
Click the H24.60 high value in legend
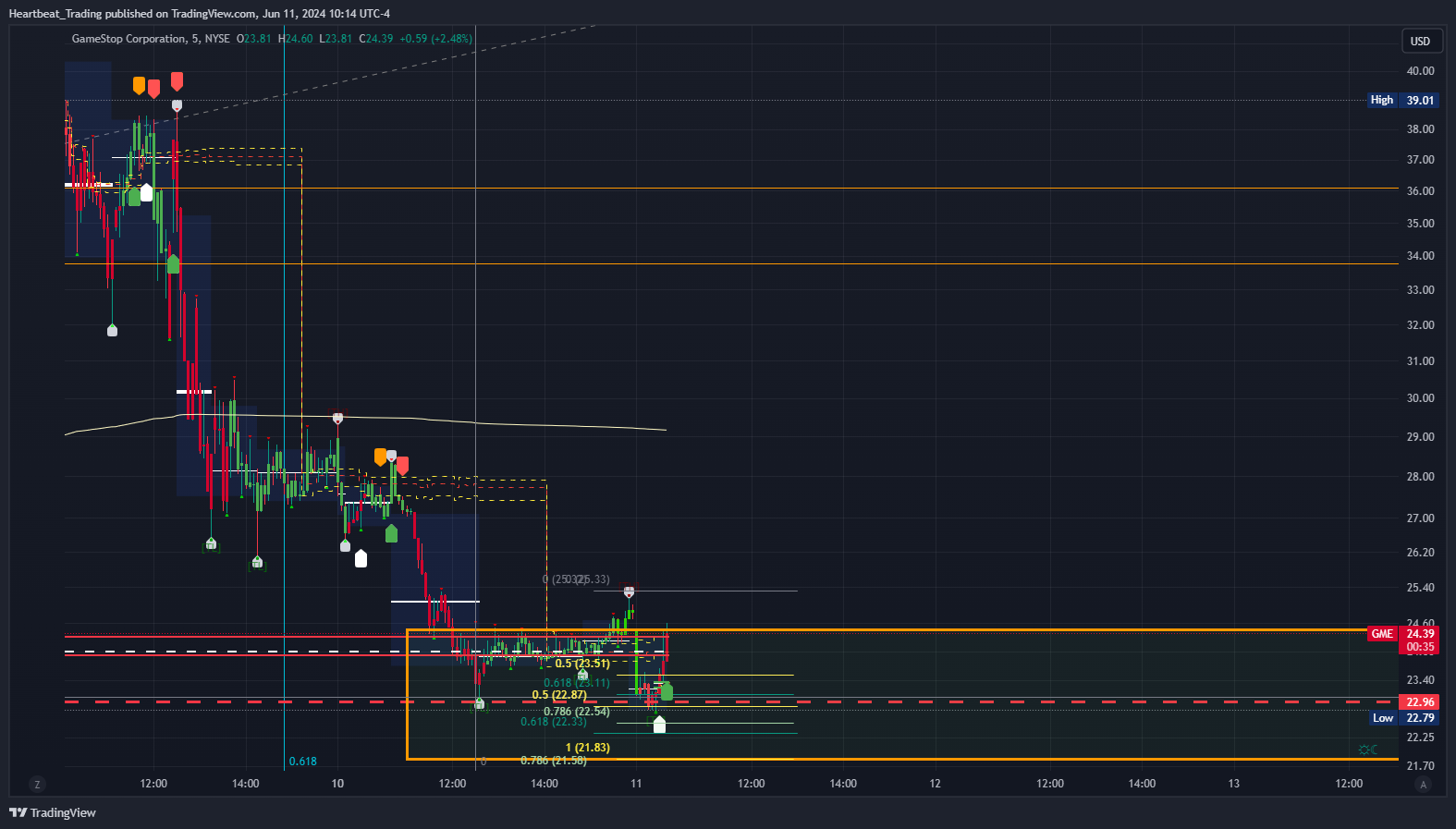coord(296,39)
